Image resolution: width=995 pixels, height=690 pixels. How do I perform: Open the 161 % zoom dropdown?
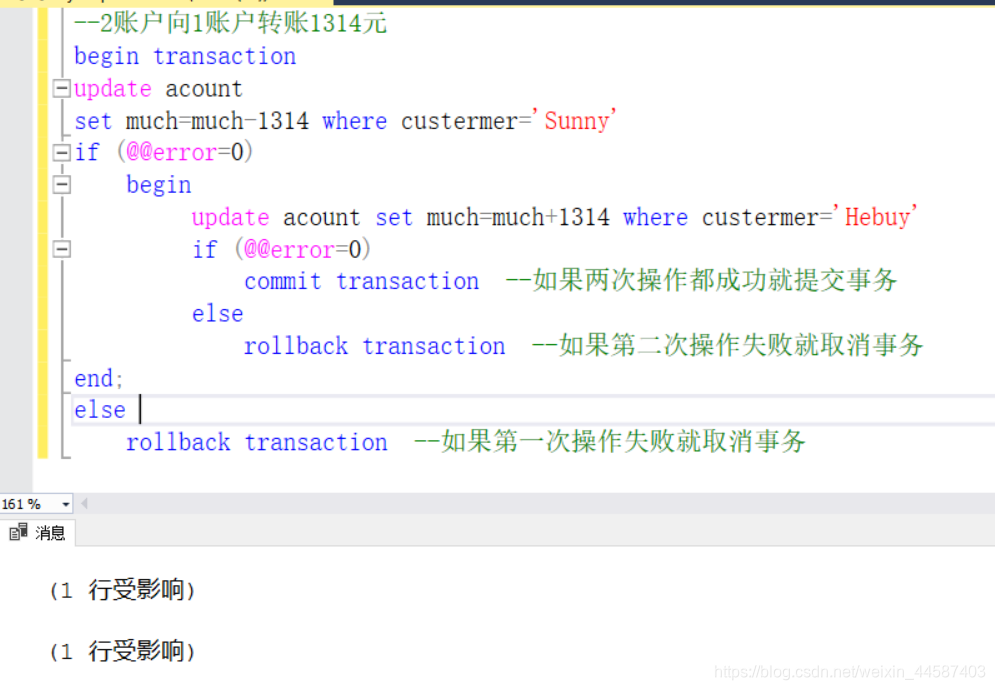coord(65,504)
